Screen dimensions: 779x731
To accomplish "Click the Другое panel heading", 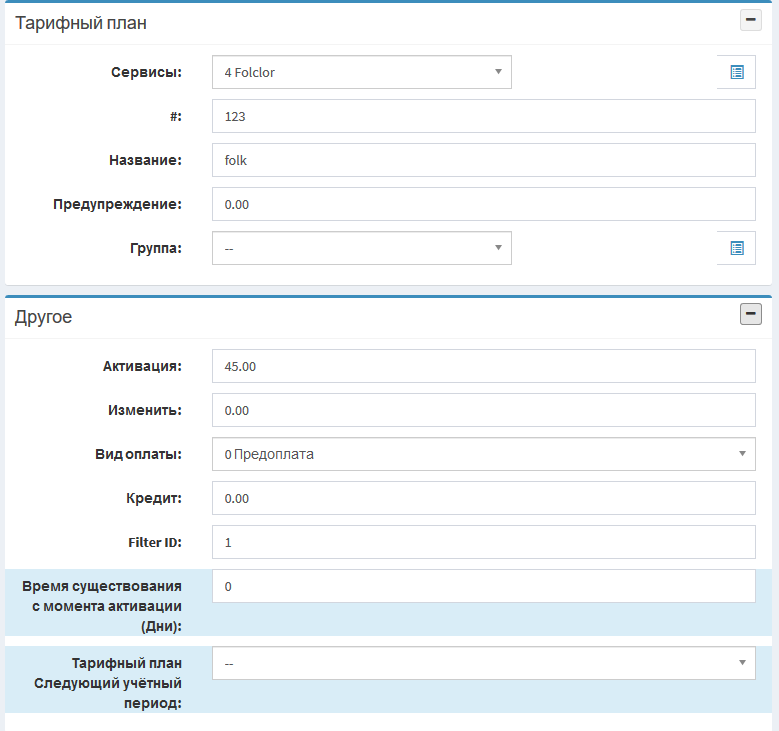I will [x=43, y=317].
